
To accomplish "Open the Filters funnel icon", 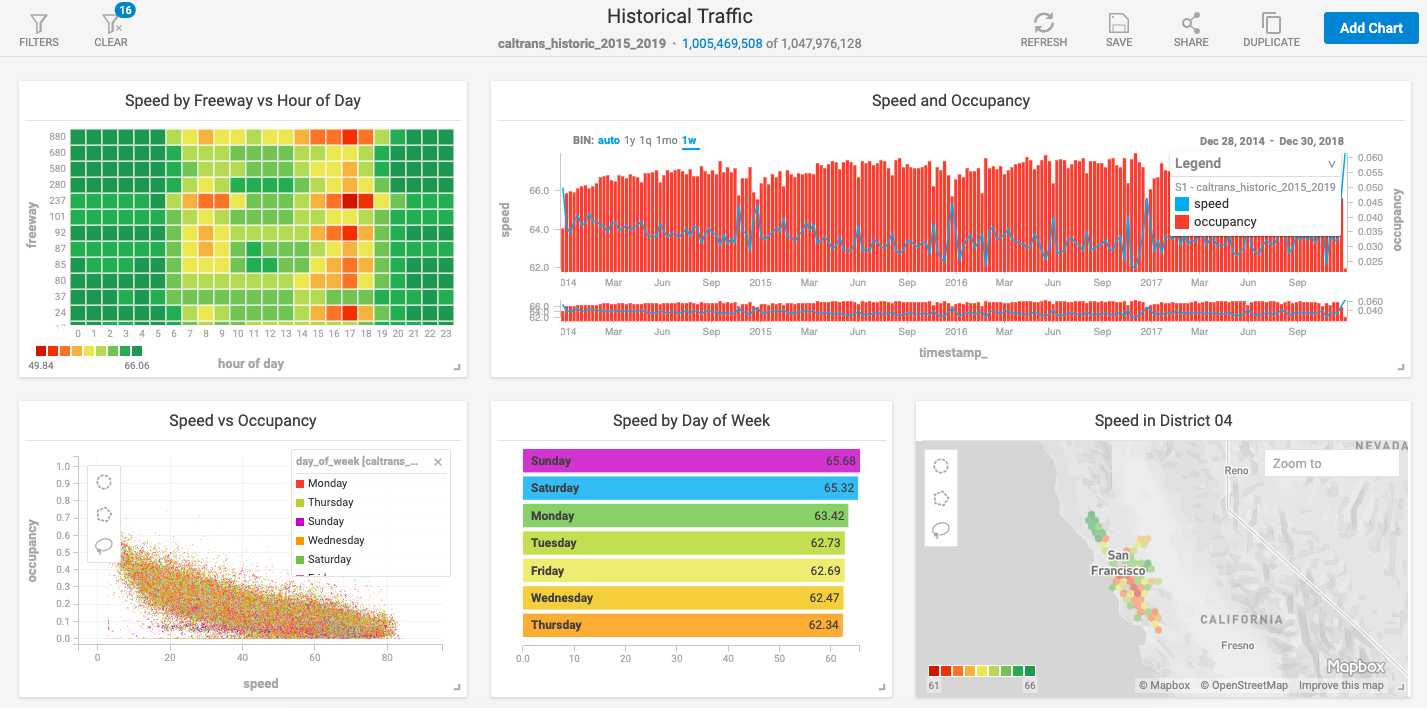I will (39, 23).
